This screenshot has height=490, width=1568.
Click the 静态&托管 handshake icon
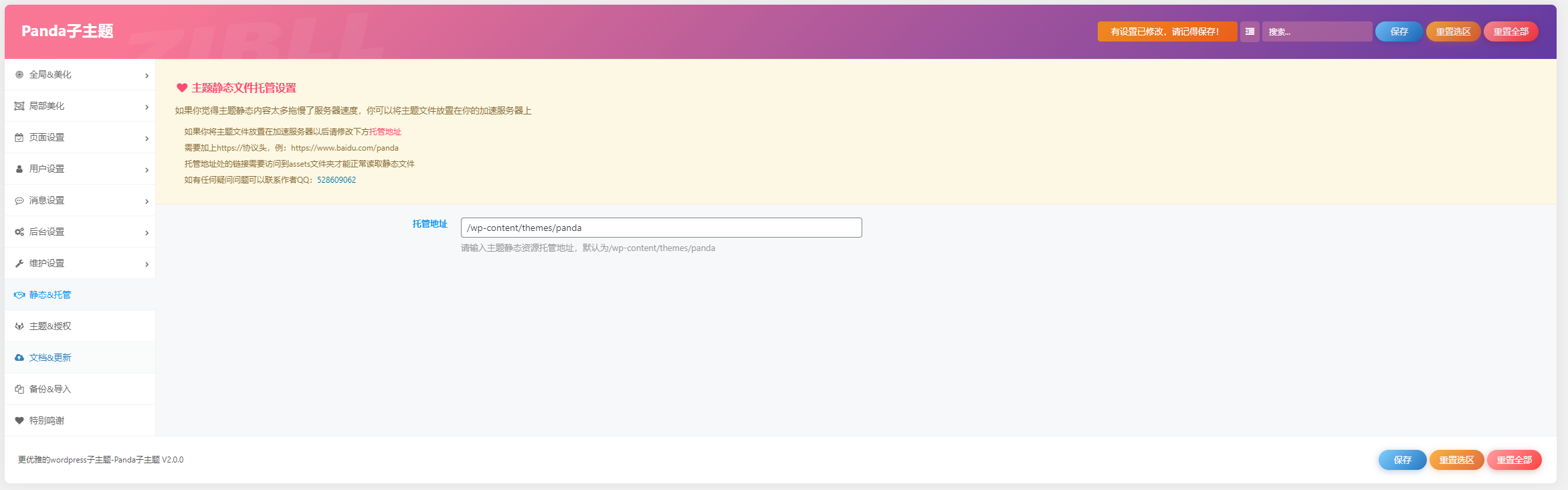pos(19,295)
